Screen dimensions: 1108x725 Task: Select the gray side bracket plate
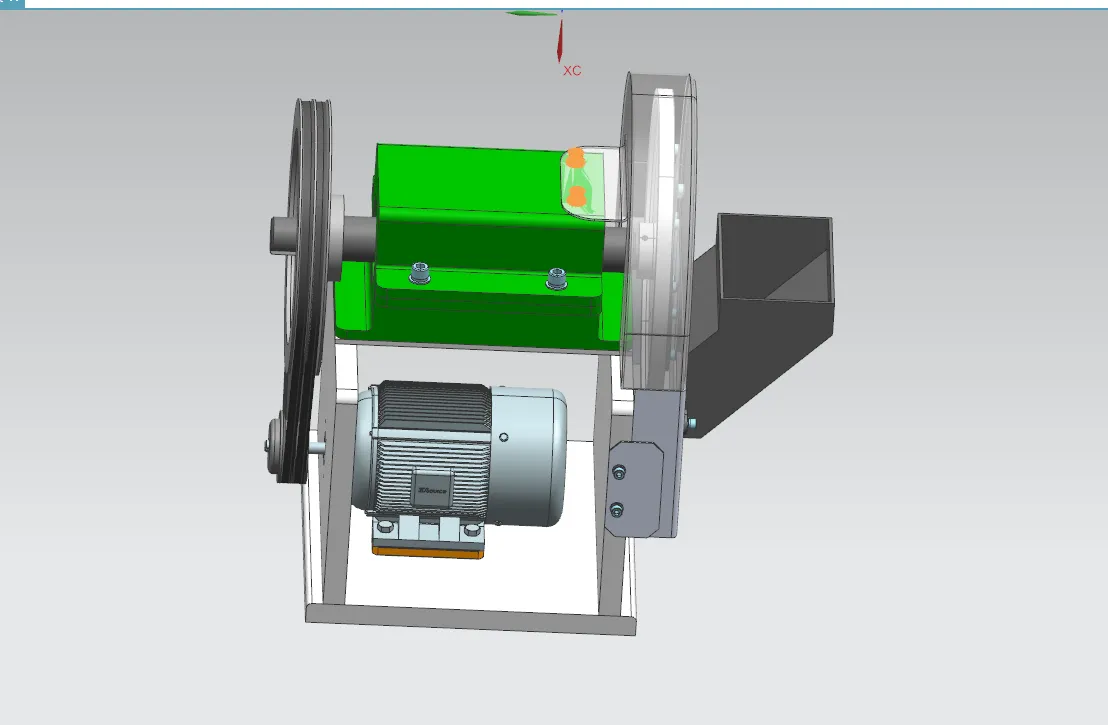636,489
